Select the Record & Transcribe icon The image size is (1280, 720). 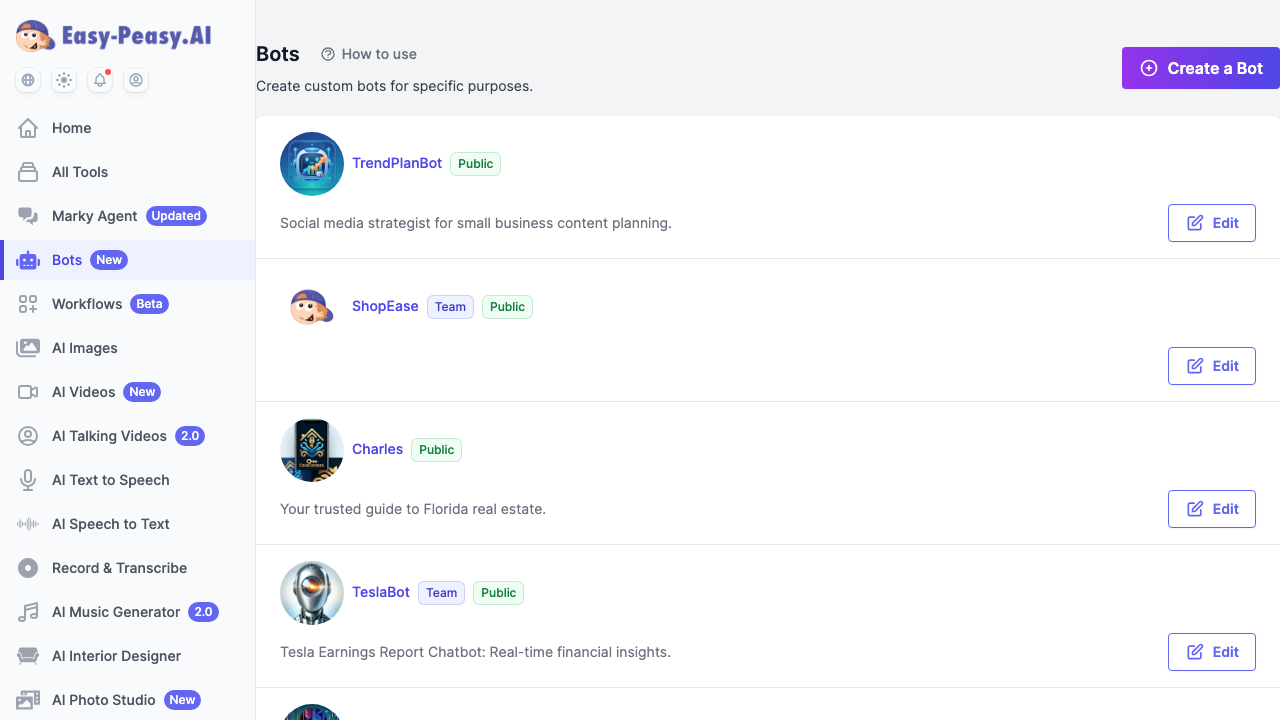[28, 568]
